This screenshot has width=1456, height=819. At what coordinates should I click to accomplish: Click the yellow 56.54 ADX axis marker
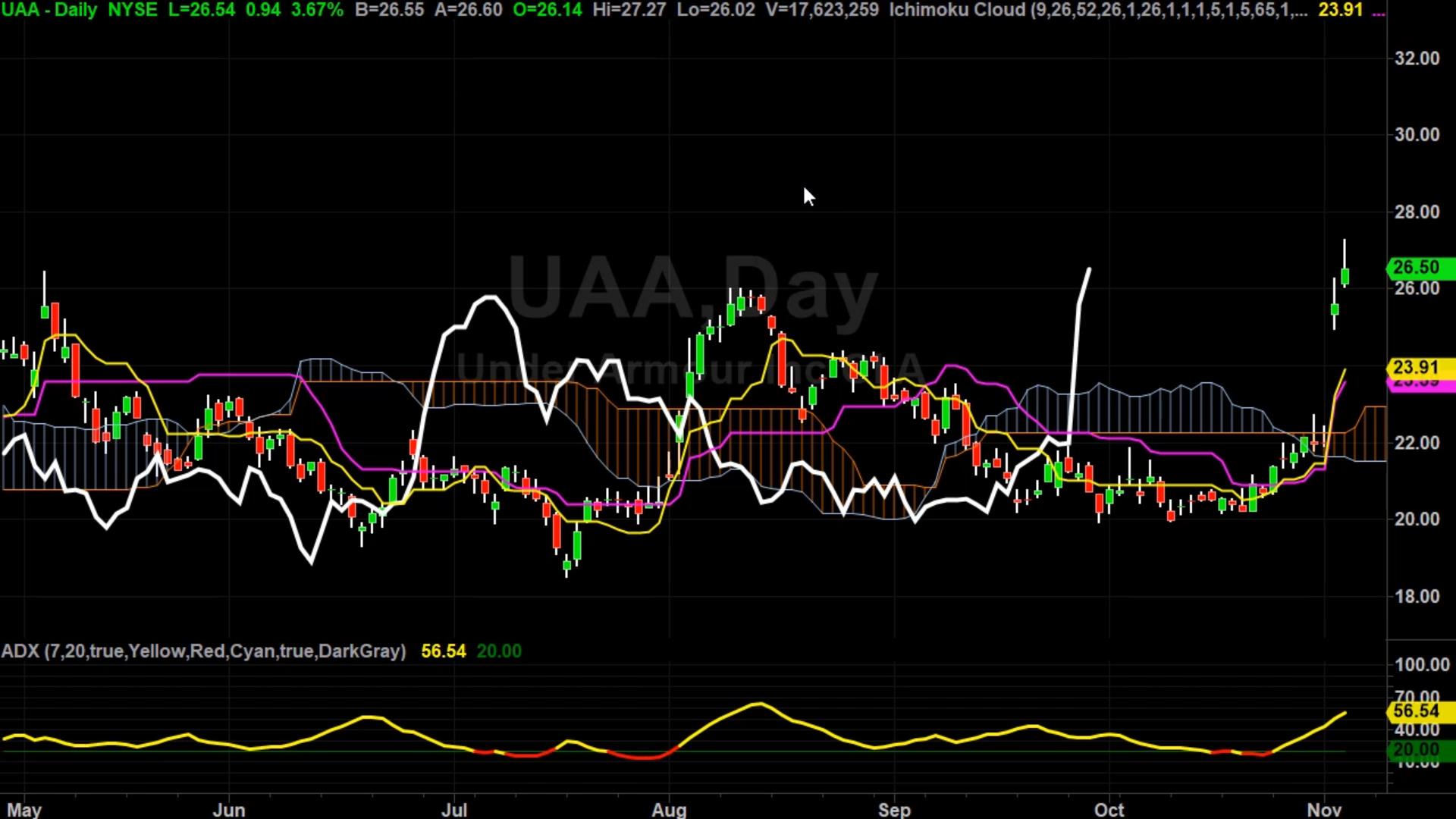(1420, 711)
